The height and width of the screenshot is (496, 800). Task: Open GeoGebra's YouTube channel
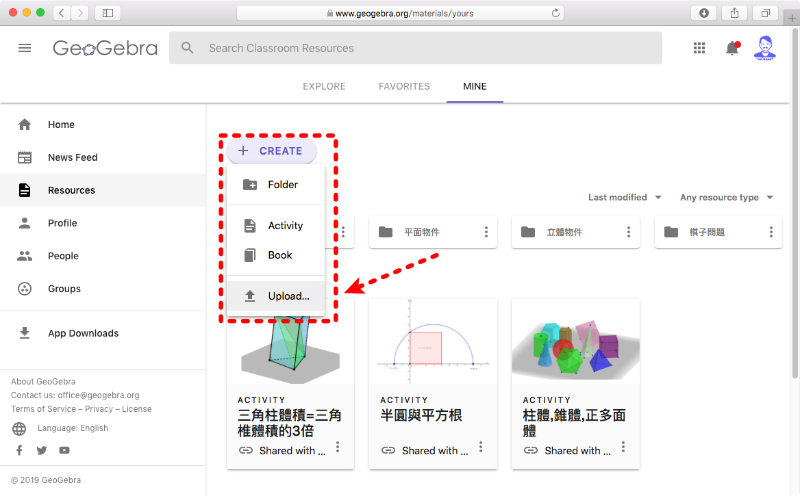pyautogui.click(x=64, y=450)
